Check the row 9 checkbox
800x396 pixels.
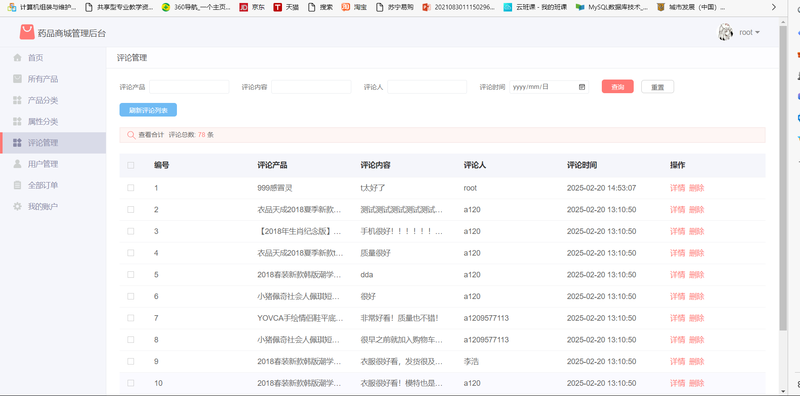pyautogui.click(x=131, y=361)
